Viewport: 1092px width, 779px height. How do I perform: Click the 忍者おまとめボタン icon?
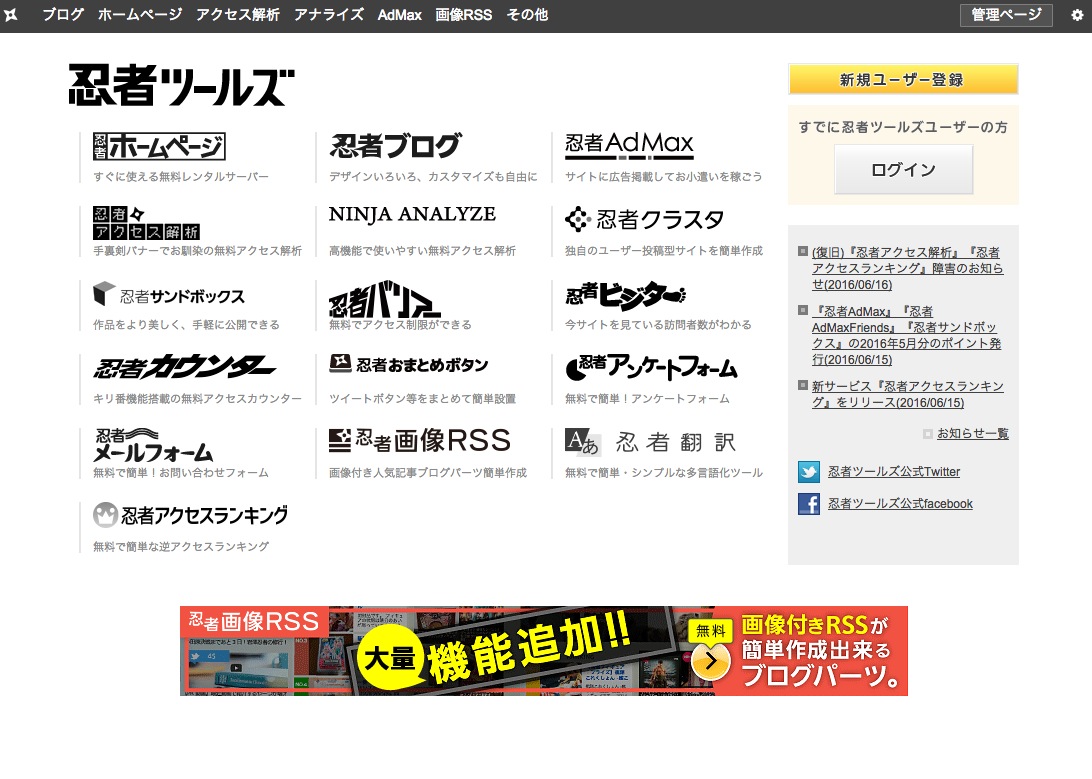point(339,364)
